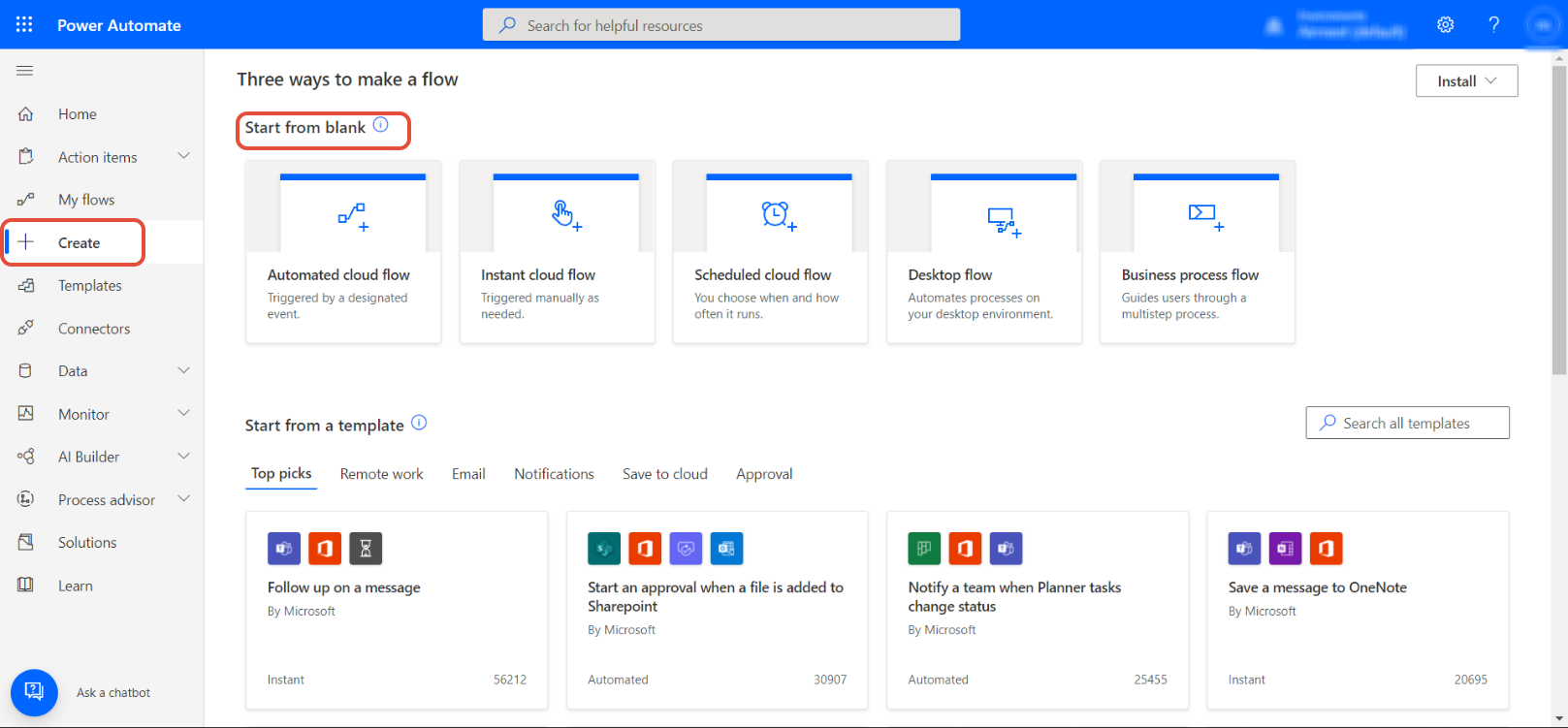This screenshot has height=728, width=1568.
Task: Open Notify a team Planner tasks template
Action: coord(1038,611)
